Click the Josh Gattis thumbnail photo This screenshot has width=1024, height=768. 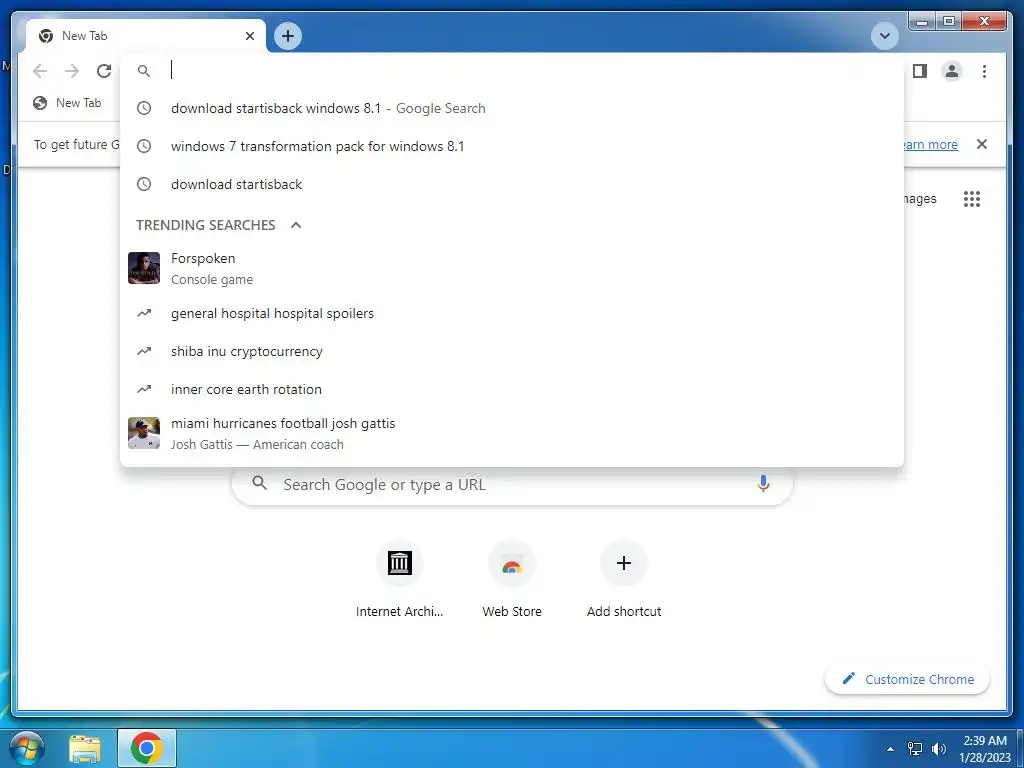(144, 433)
